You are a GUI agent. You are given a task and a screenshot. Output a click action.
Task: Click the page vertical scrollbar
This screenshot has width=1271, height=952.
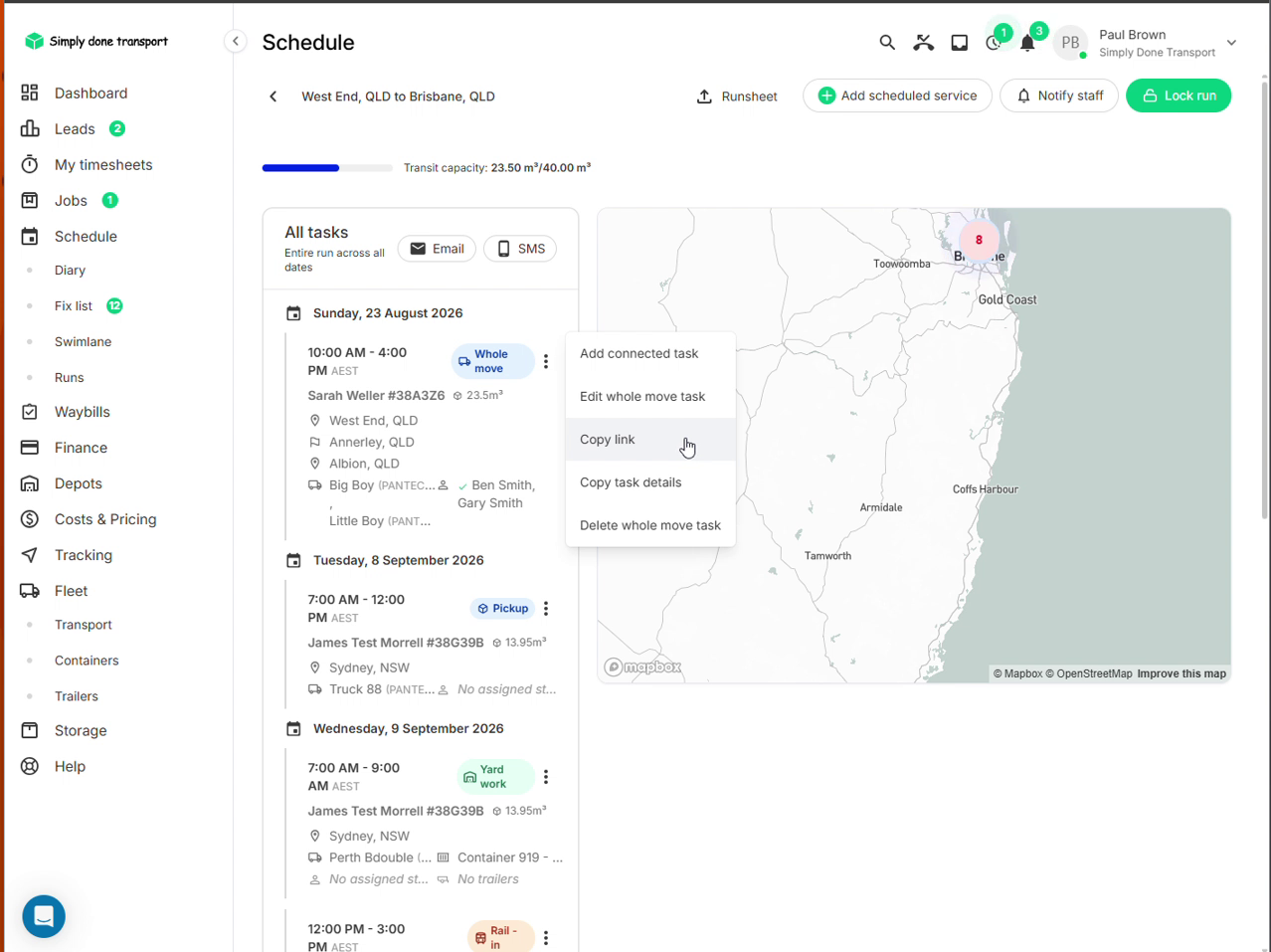(x=1265, y=298)
